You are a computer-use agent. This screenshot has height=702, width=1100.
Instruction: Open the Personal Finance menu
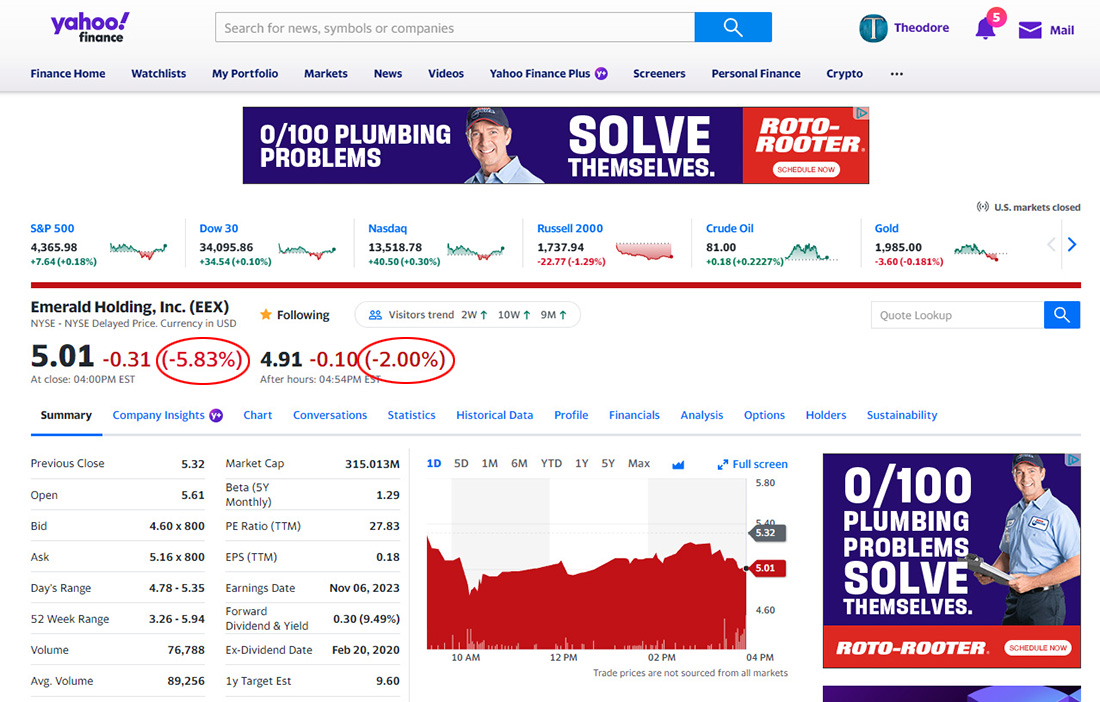coord(756,74)
